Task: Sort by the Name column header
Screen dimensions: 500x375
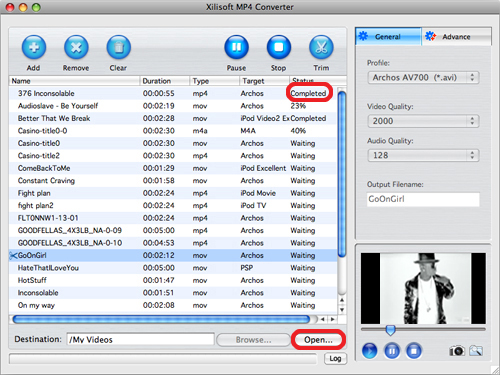Action: [x=74, y=81]
